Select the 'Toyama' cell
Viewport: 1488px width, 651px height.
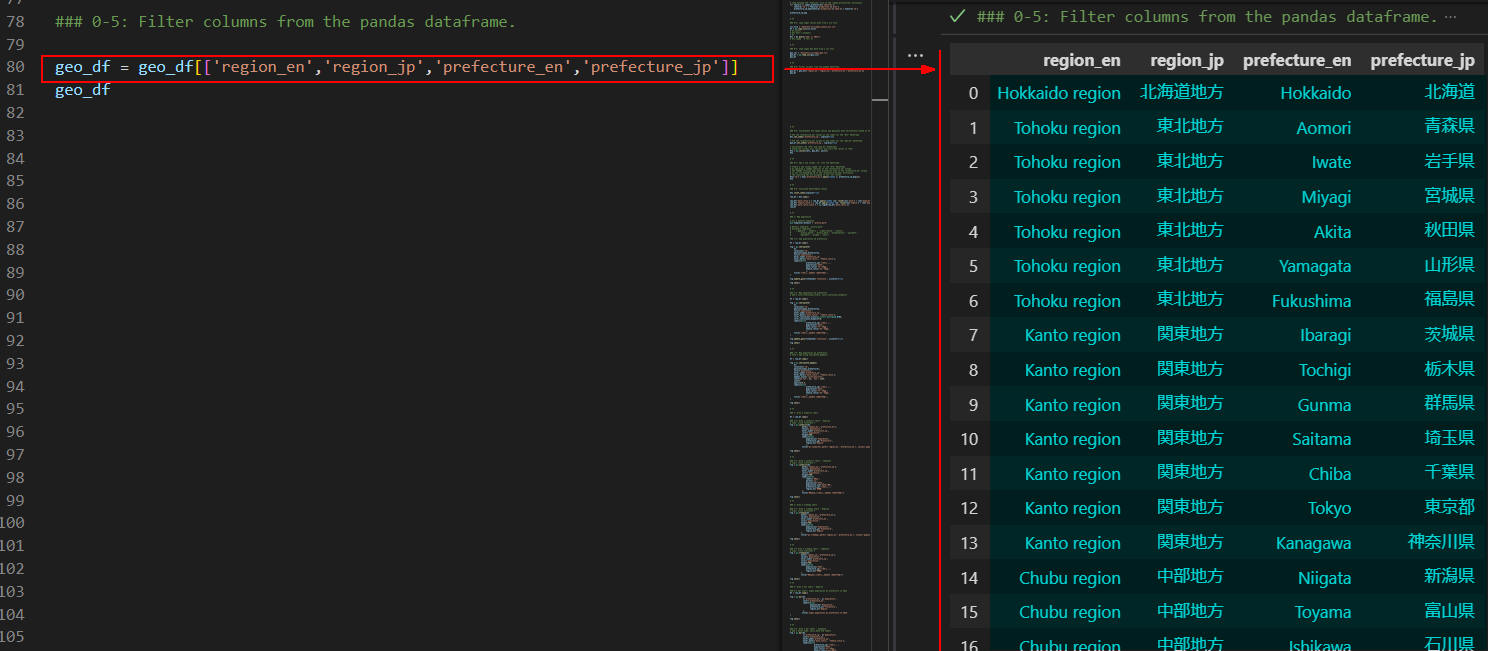[x=1322, y=612]
